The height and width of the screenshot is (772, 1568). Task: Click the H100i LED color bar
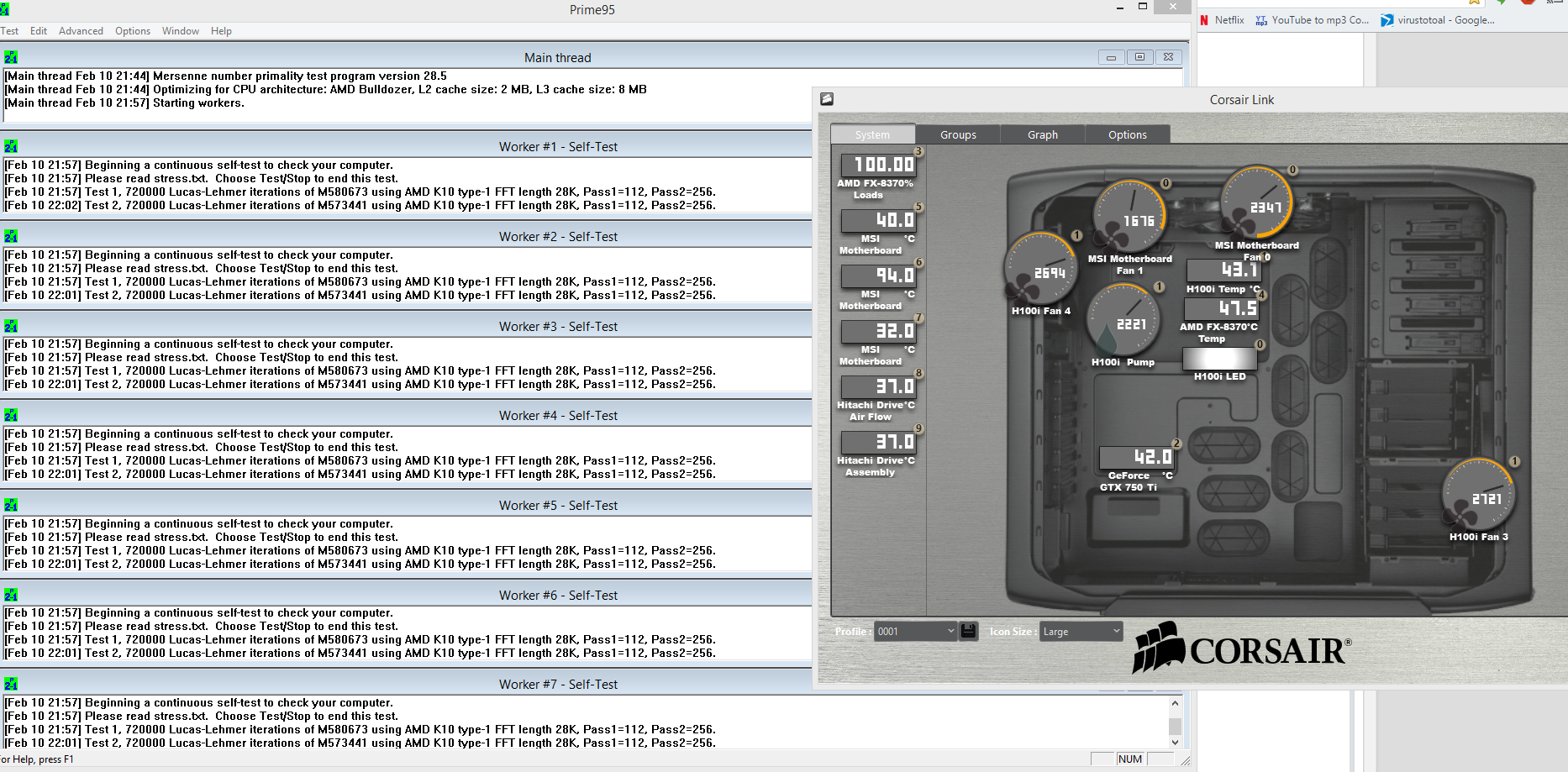pyautogui.click(x=1219, y=359)
